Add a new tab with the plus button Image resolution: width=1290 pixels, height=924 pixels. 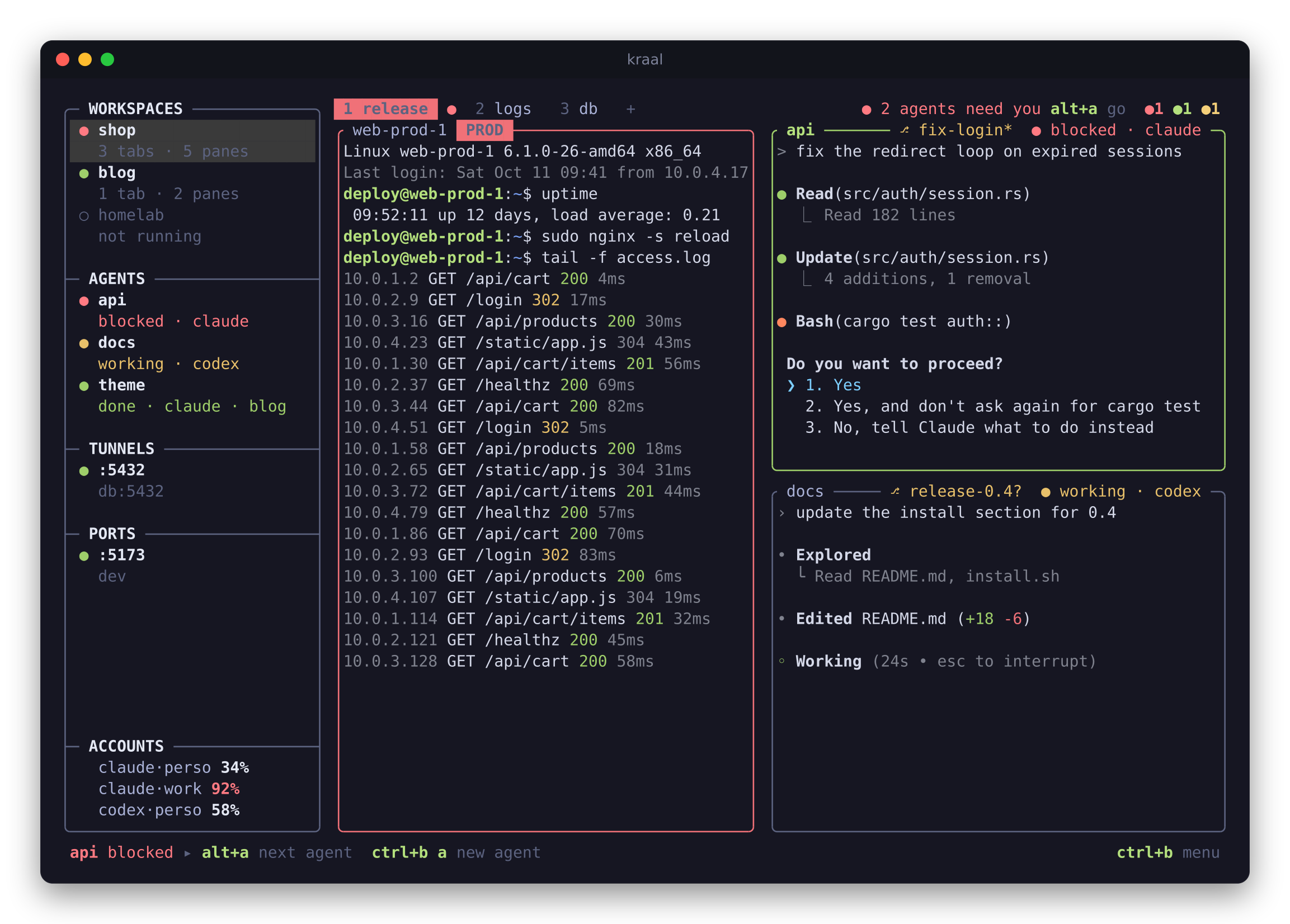[631, 109]
